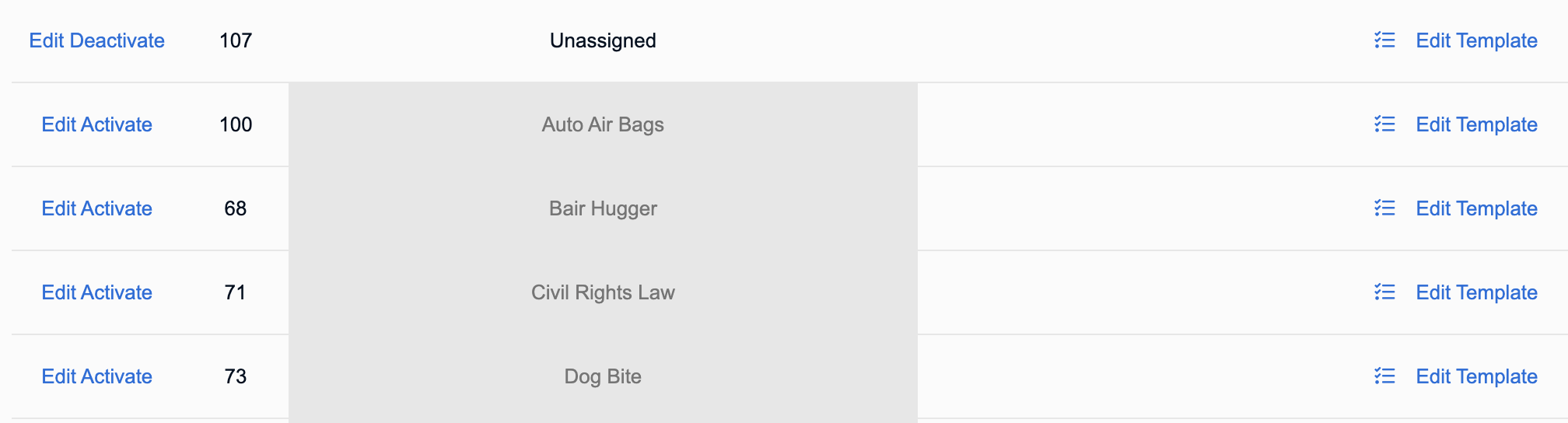Select the Civil Rights Law cell

pos(603,292)
